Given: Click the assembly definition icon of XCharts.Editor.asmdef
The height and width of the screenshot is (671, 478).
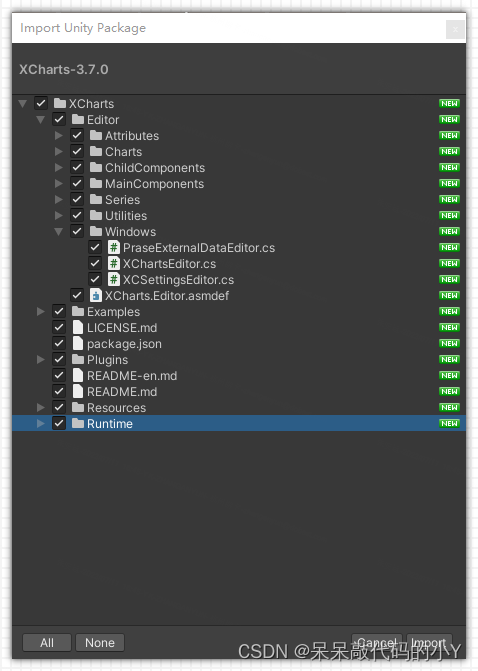Looking at the screenshot, I should (x=95, y=295).
